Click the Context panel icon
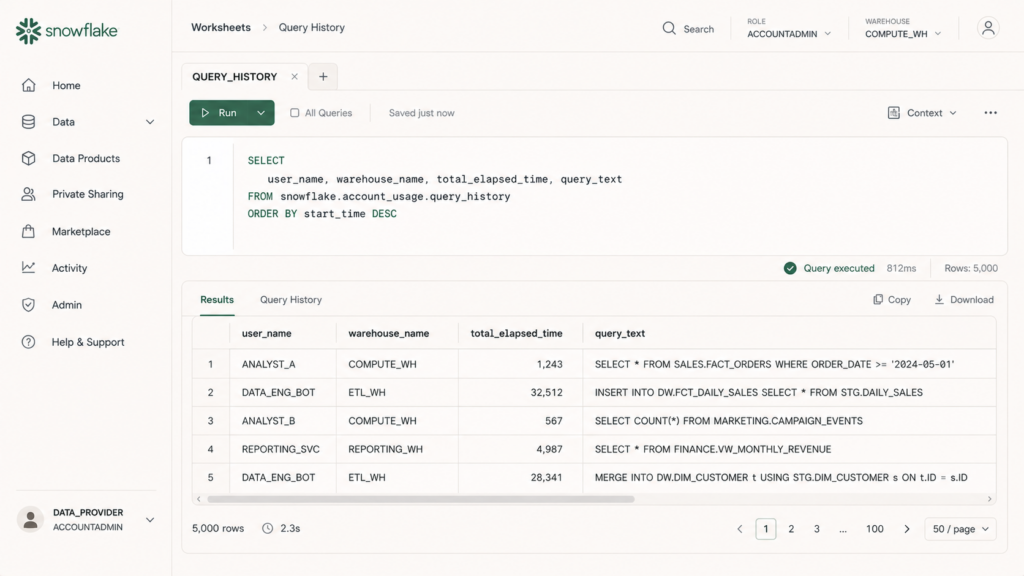 click(x=894, y=113)
